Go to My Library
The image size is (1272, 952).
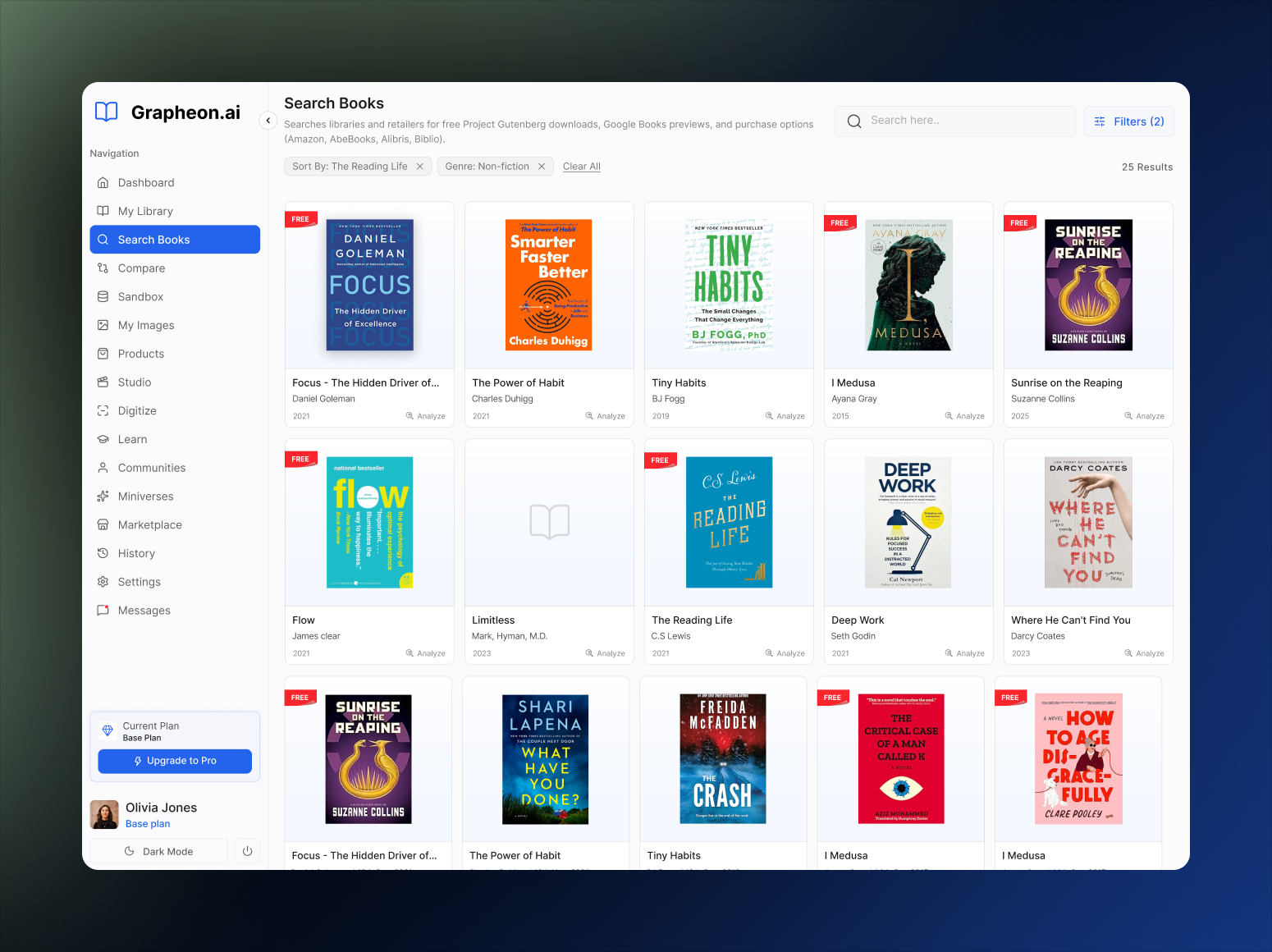pyautogui.click(x=175, y=211)
